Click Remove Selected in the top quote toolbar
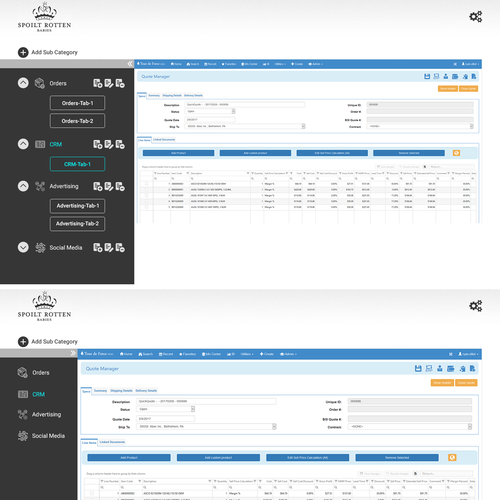 coord(409,153)
